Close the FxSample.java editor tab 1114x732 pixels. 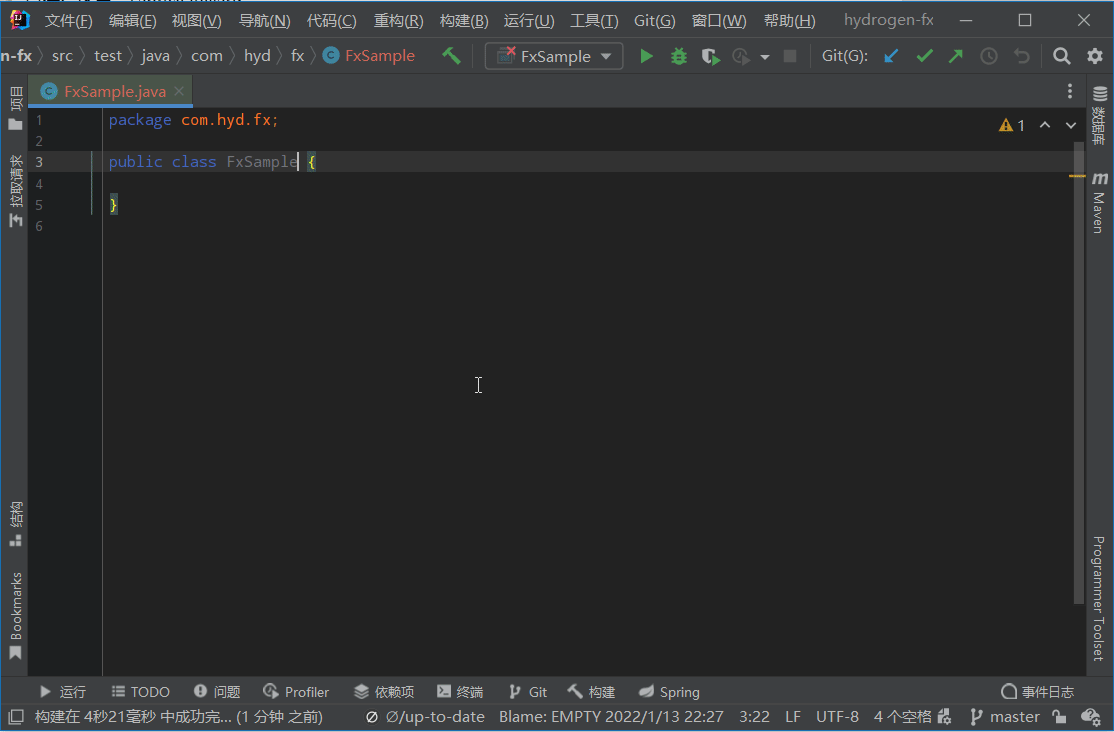click(x=180, y=91)
